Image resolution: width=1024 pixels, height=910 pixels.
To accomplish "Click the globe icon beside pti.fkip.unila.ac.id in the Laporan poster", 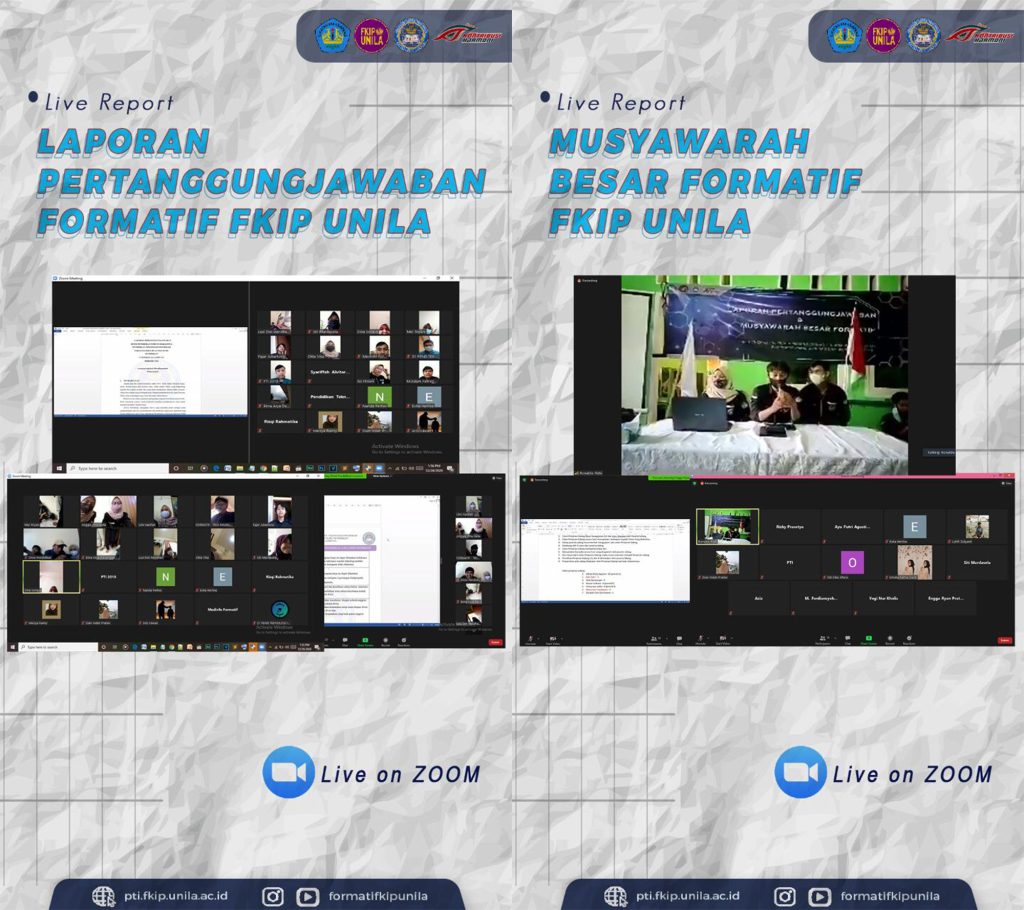I will (x=104, y=895).
